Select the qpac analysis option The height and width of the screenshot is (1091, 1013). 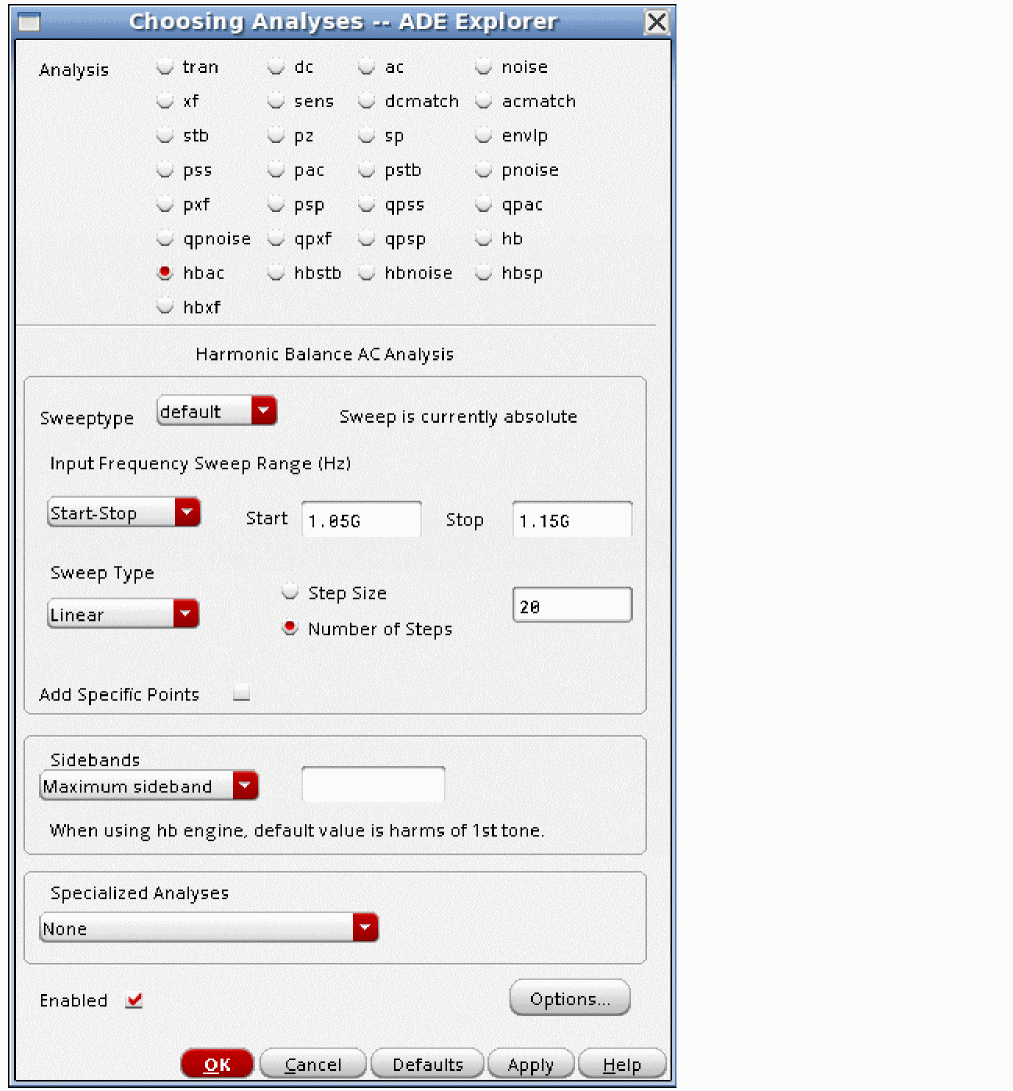pos(484,205)
